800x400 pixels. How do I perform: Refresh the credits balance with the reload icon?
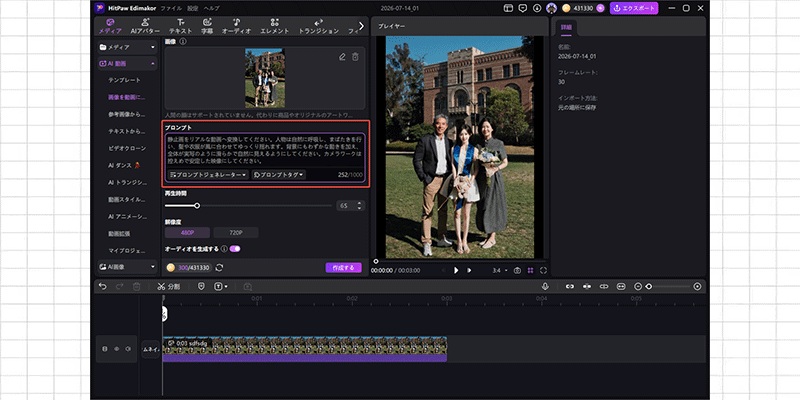tap(219, 267)
